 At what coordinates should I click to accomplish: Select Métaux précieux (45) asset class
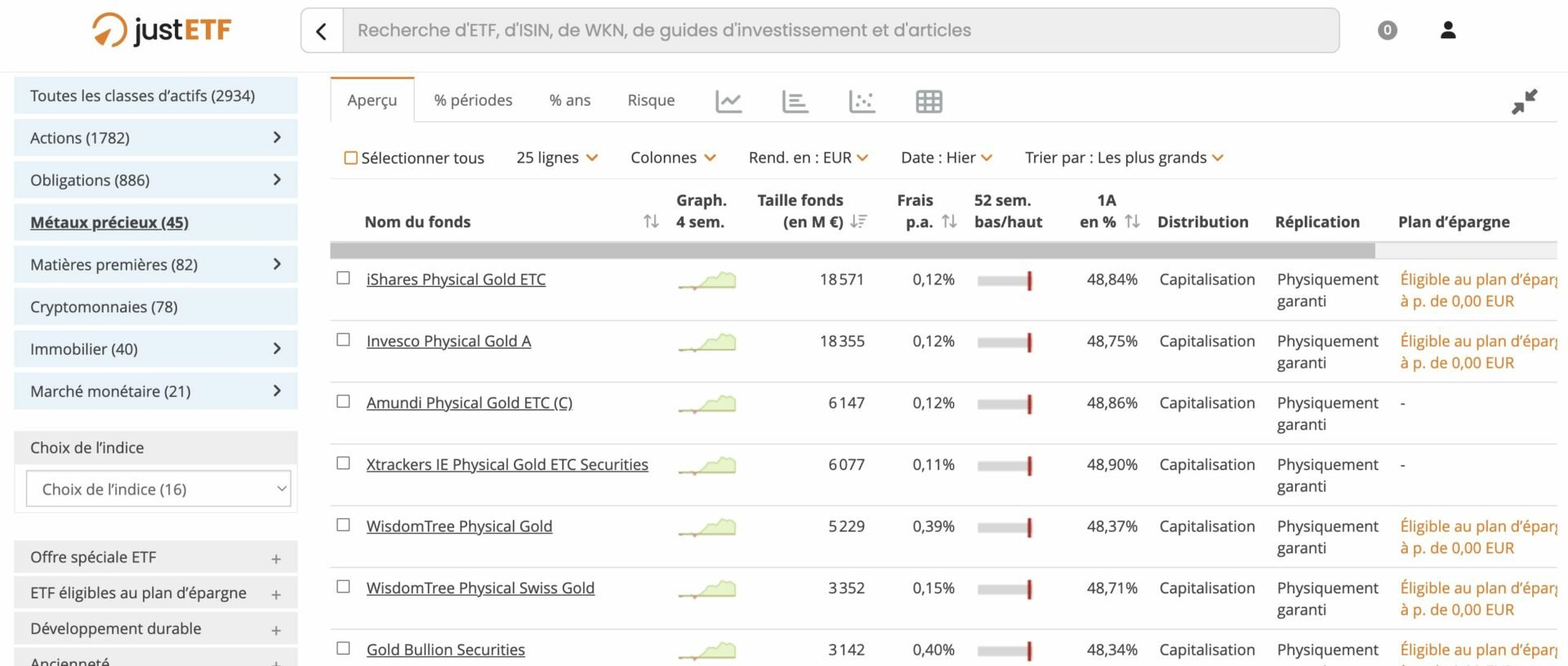(x=156, y=222)
